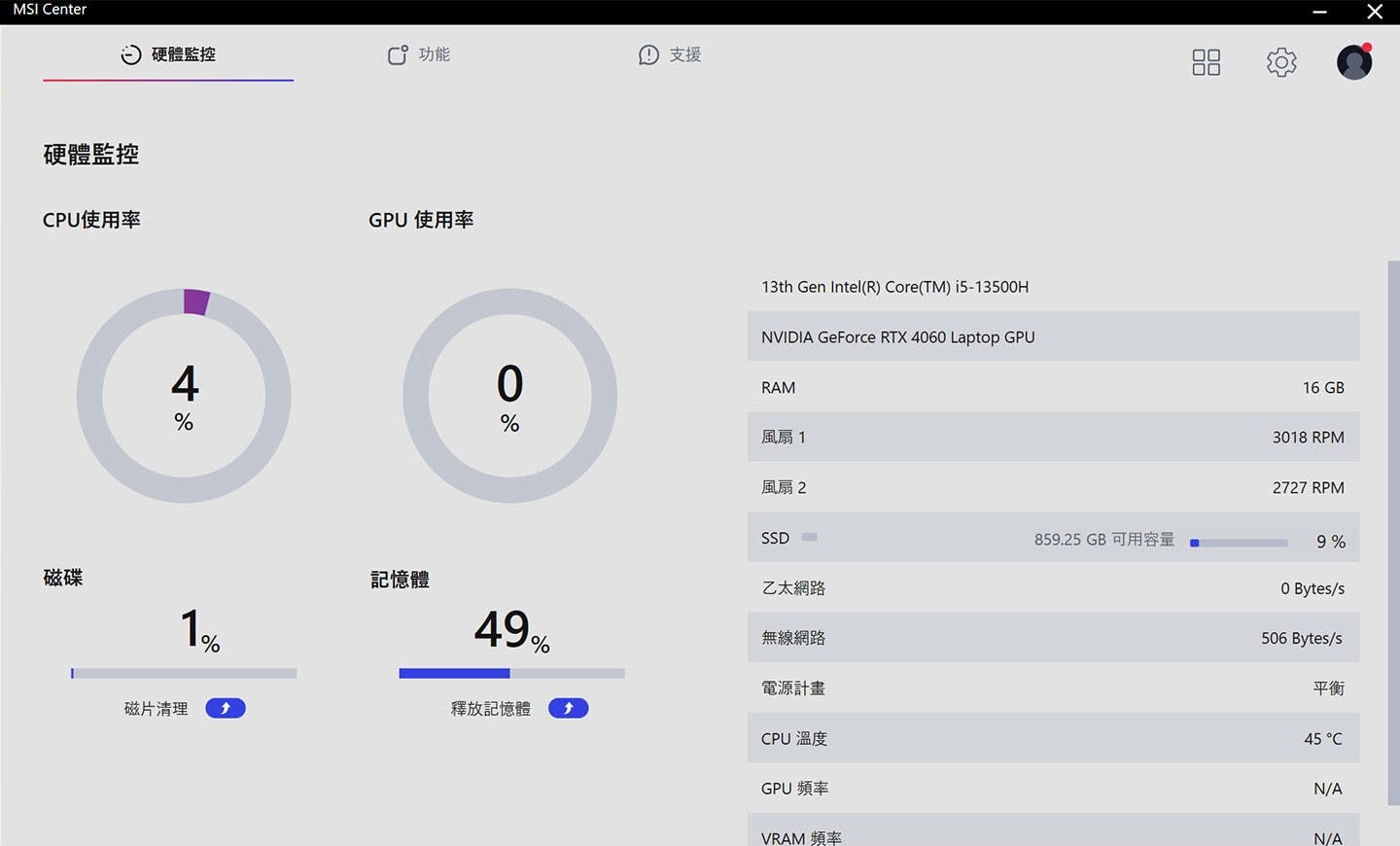
Task: Click the GPU 頻率 N/A value
Action: coord(1328,789)
